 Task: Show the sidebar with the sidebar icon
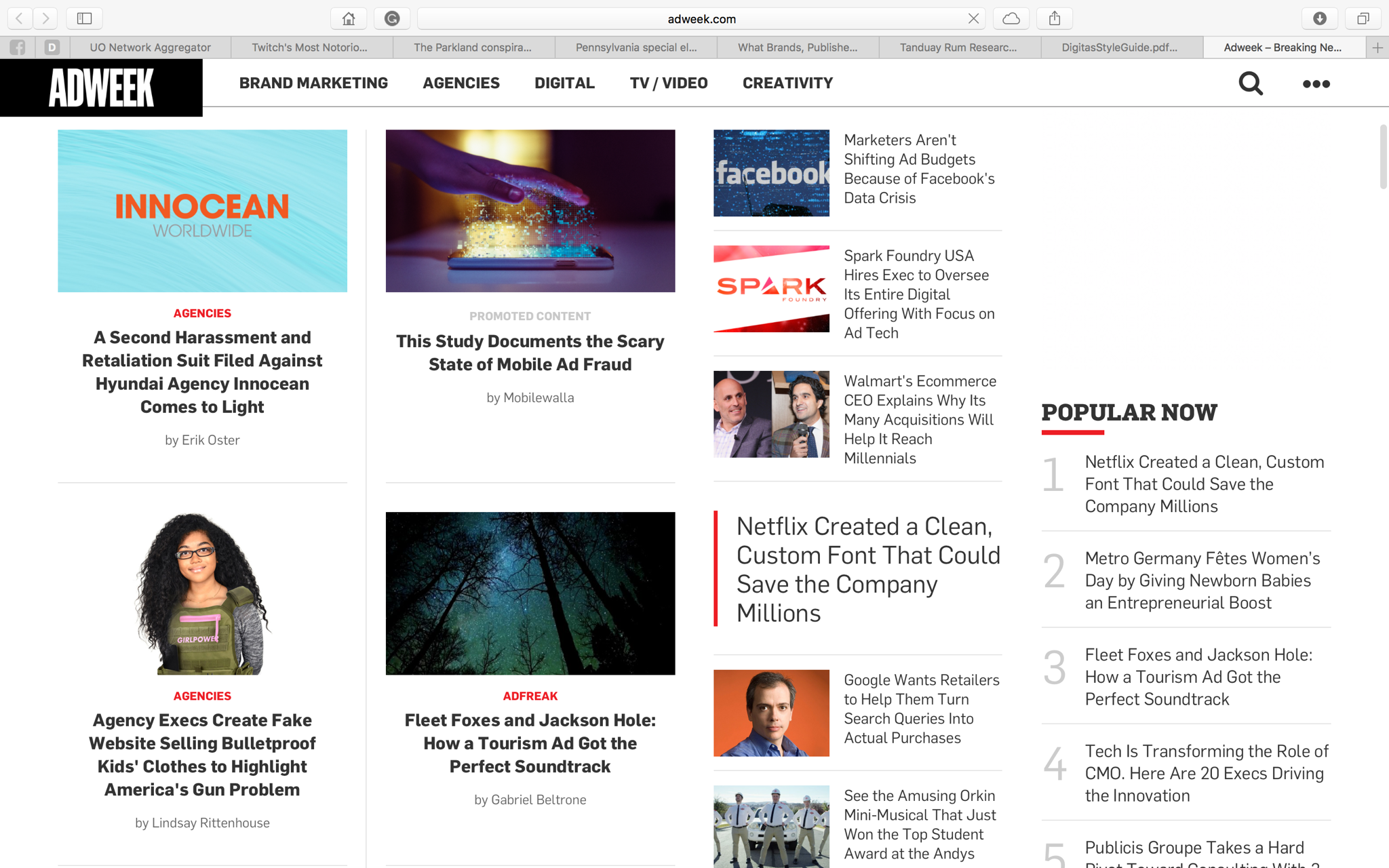[84, 18]
